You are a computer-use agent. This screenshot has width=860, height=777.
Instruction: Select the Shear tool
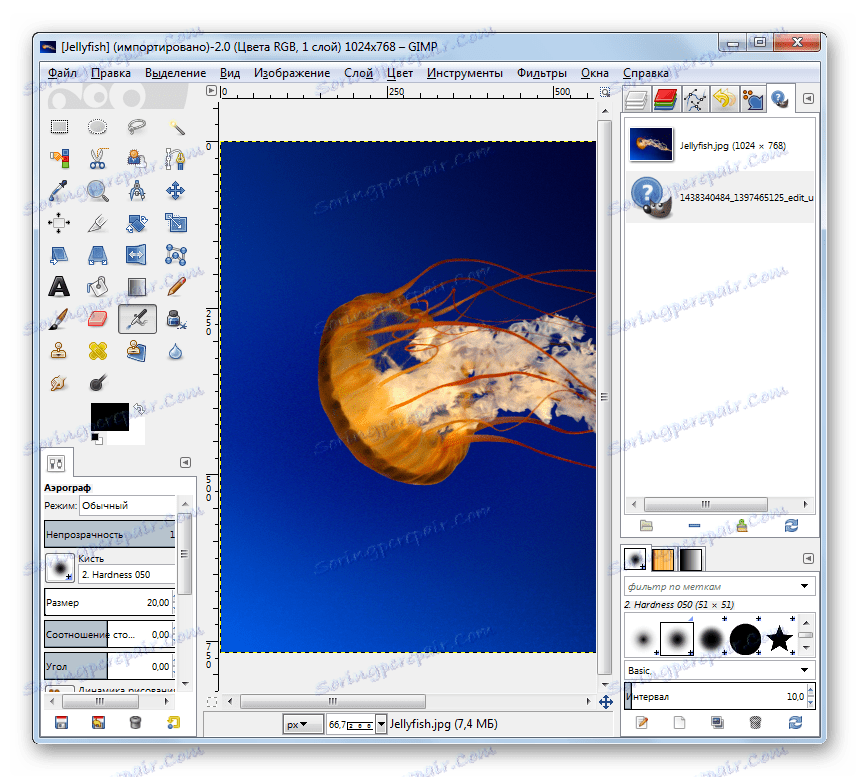click(59, 255)
